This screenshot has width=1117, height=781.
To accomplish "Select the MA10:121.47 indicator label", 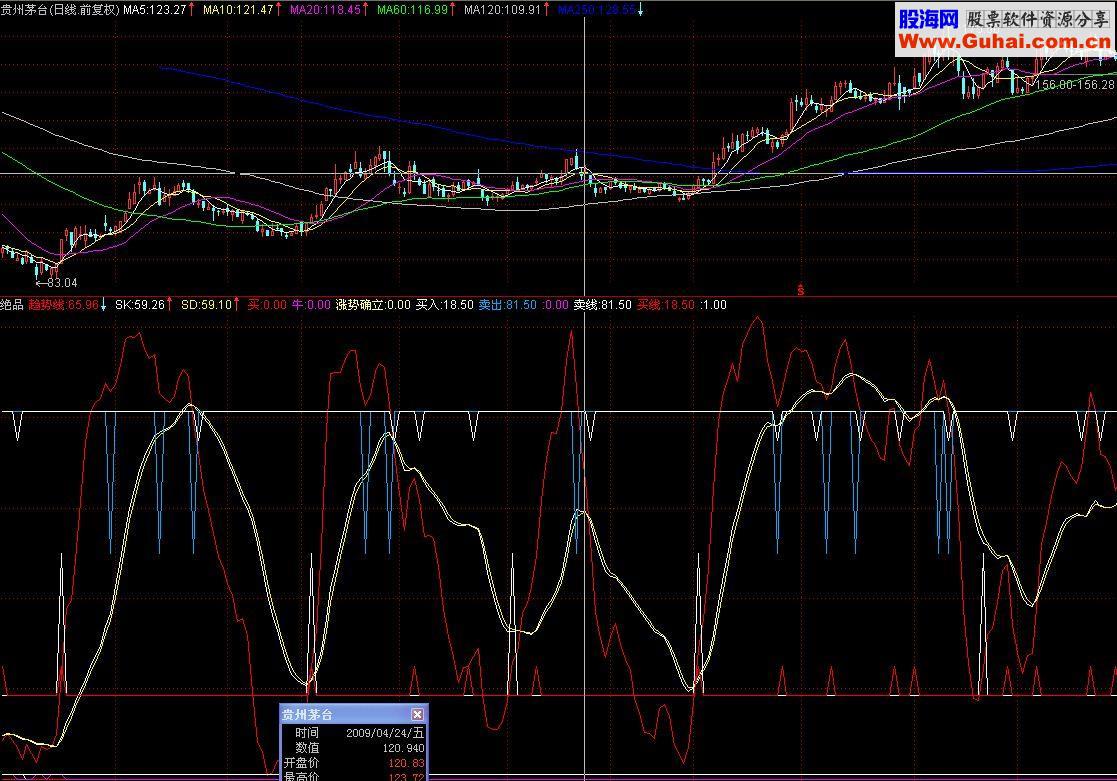I will 238,9.
